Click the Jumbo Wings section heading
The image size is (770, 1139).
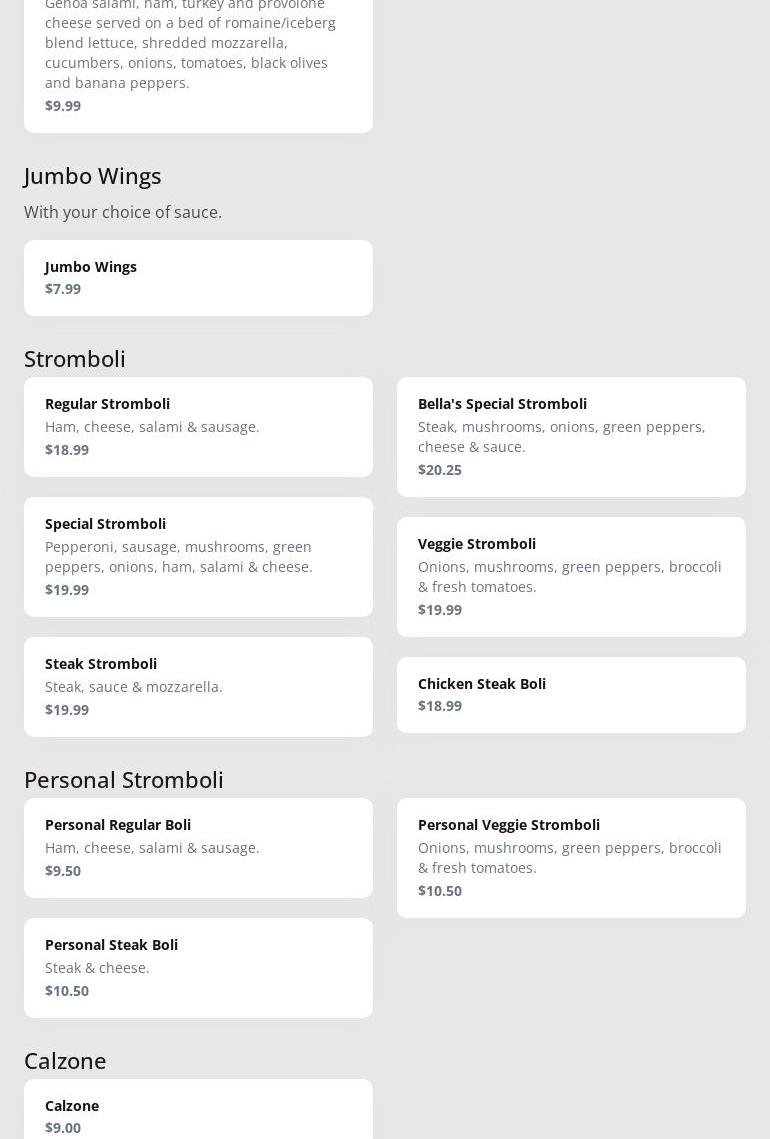click(x=92, y=175)
